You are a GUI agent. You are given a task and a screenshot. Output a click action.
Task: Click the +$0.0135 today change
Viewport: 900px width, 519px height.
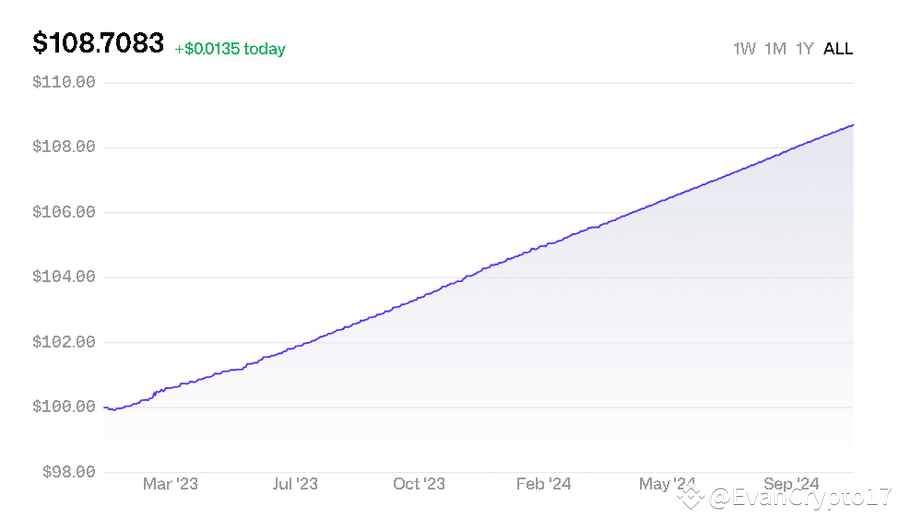[x=230, y=49]
